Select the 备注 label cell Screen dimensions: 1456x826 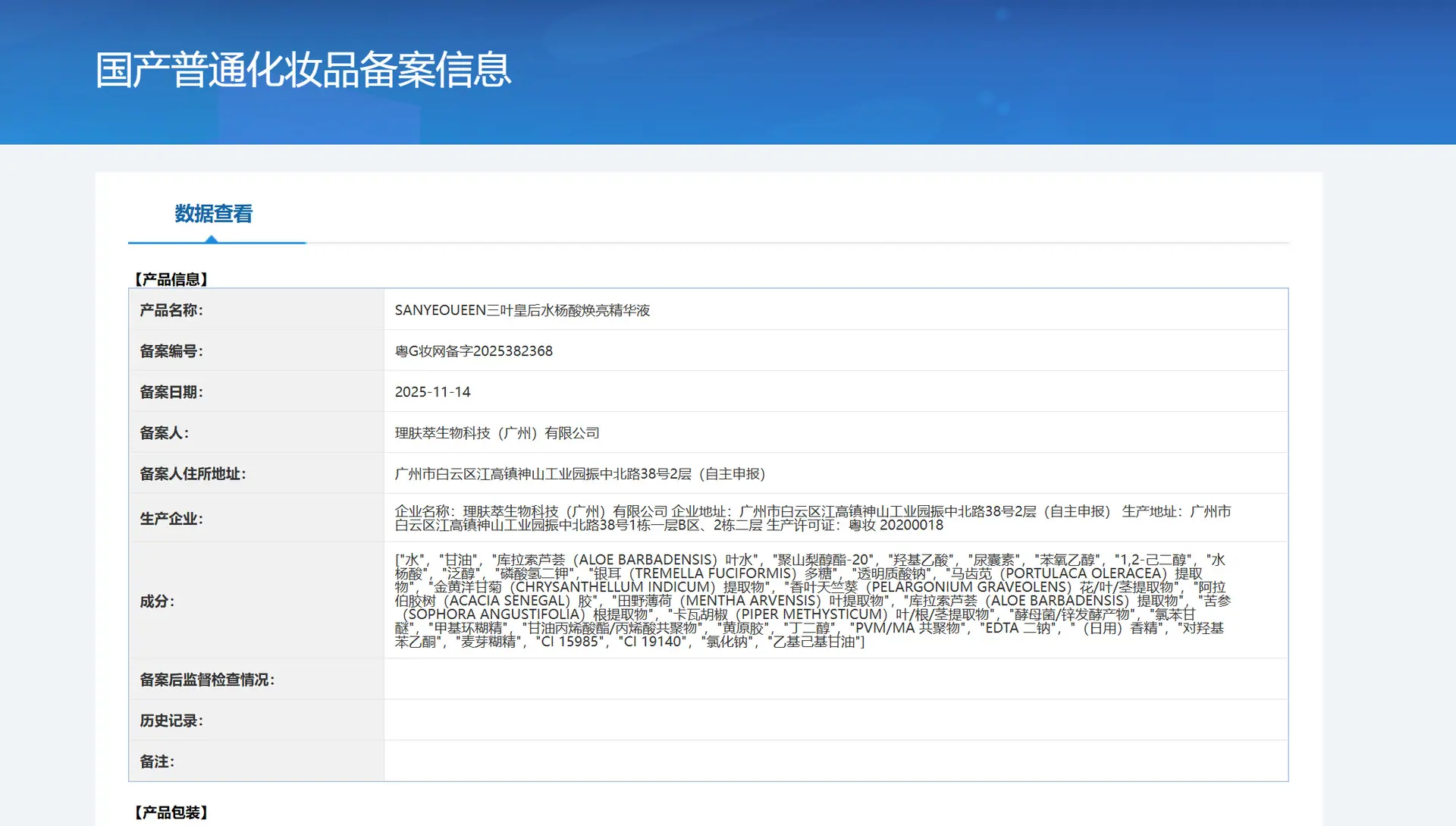(x=256, y=761)
